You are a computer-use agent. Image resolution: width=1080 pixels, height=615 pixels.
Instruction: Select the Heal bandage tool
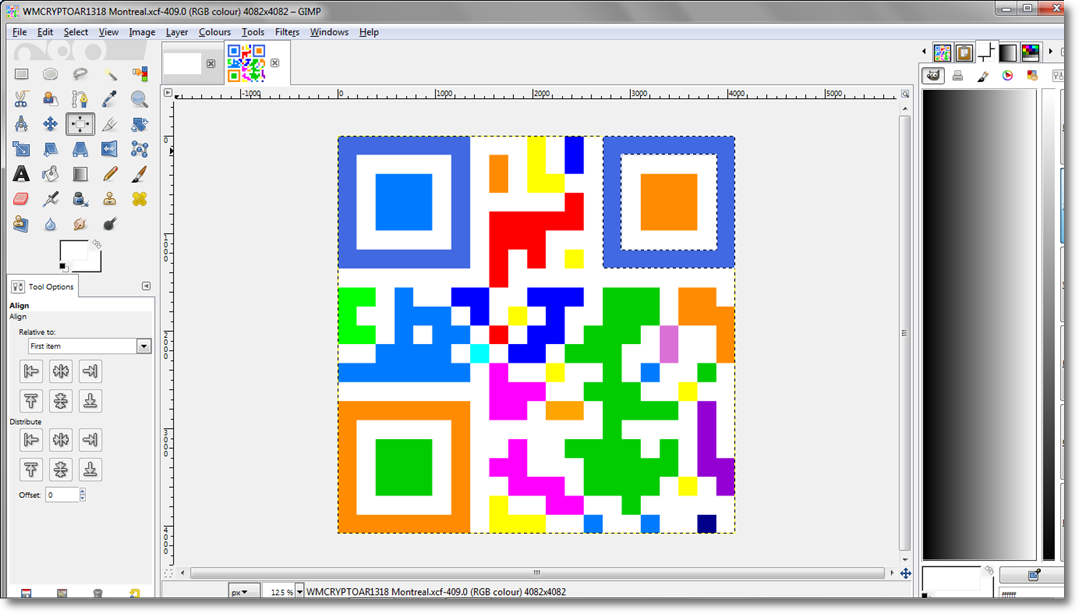tap(140, 199)
